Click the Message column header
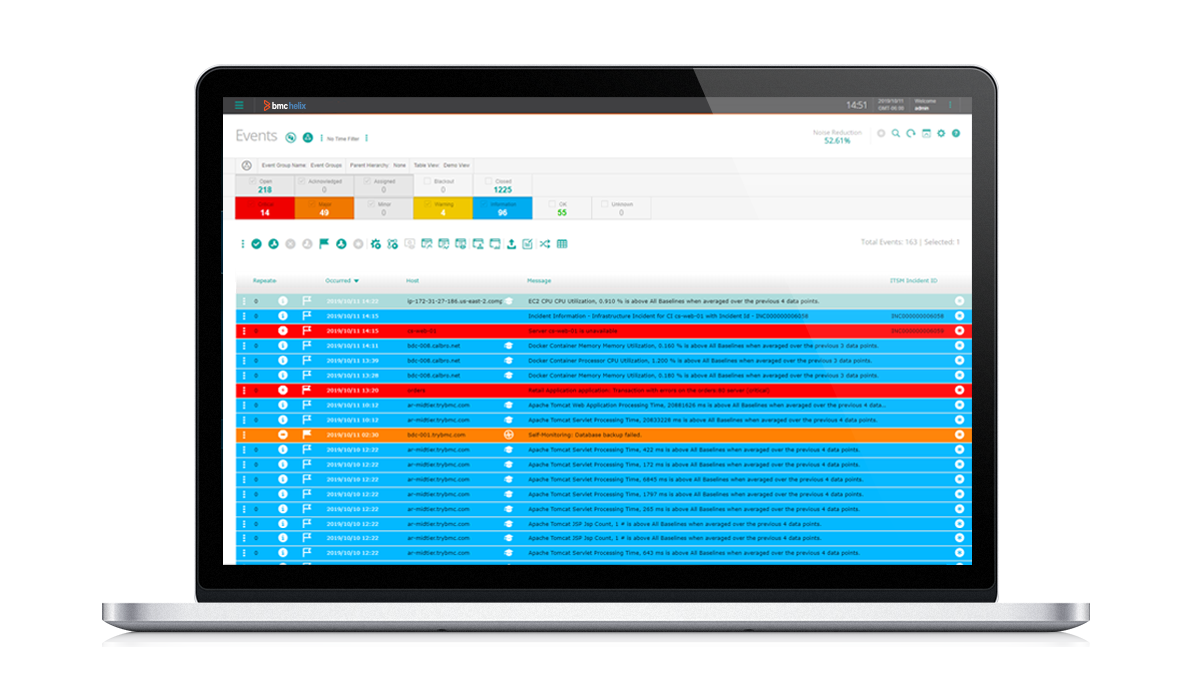Viewport: 1200px width, 690px height. click(x=539, y=281)
